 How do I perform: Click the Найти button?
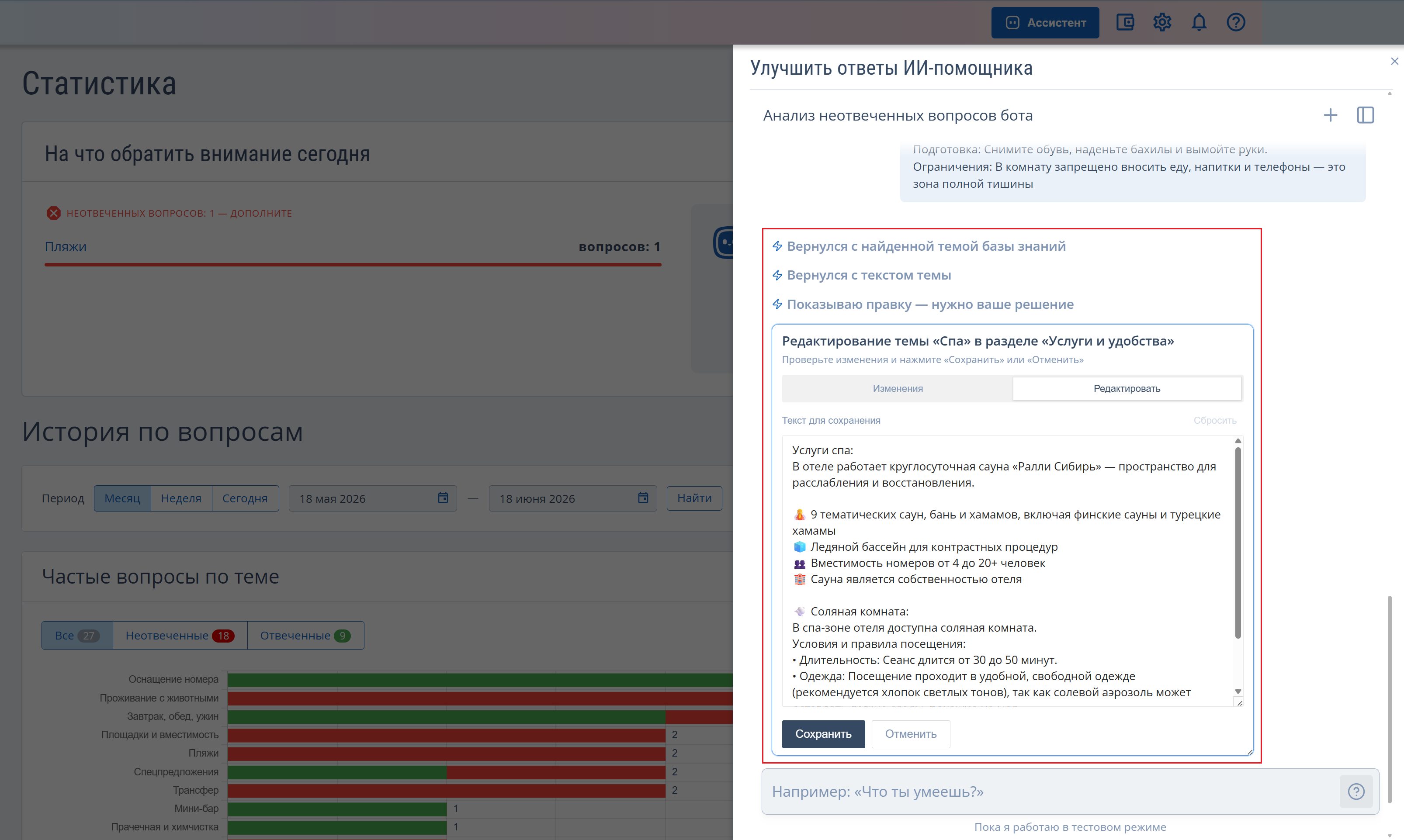(x=694, y=499)
